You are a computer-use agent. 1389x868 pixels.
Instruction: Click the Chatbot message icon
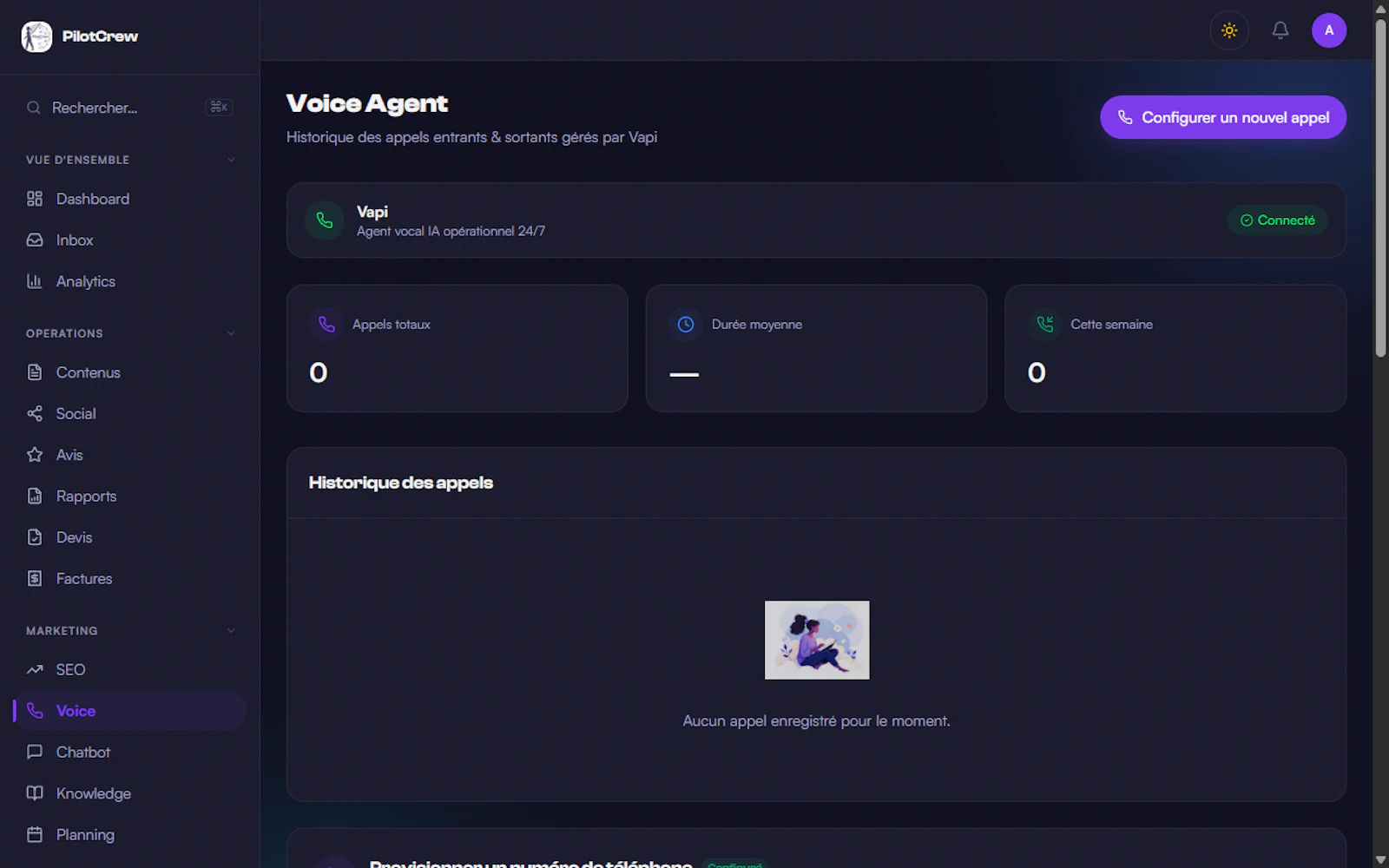point(35,752)
